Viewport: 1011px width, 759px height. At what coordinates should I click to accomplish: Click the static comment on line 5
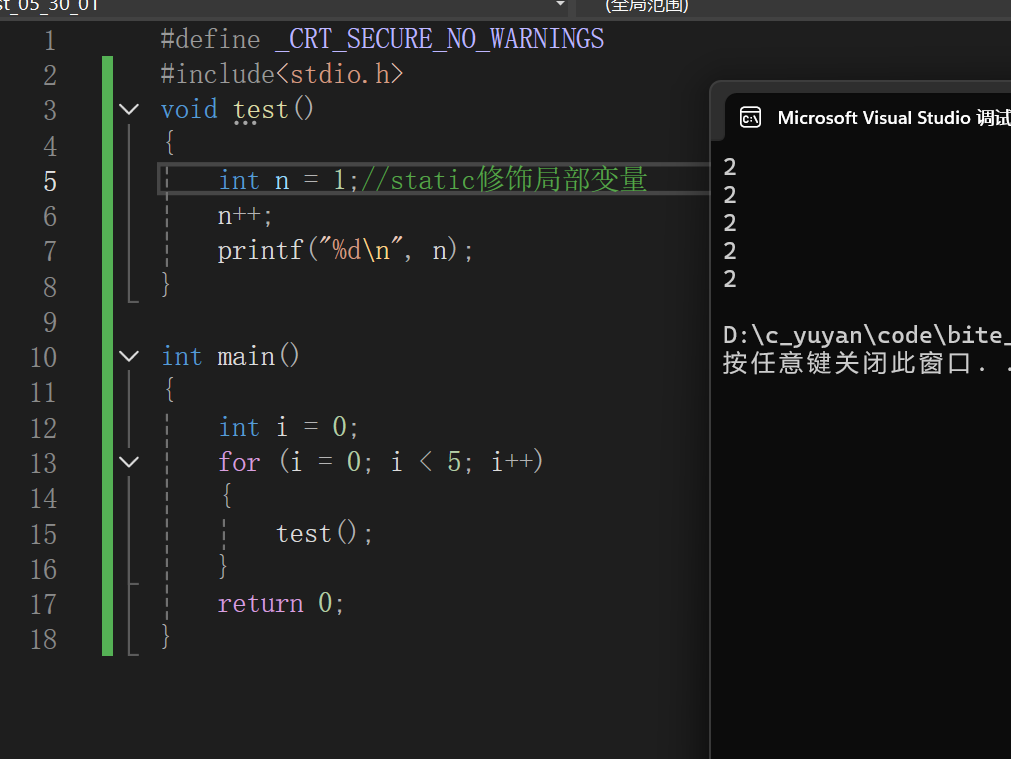point(504,179)
